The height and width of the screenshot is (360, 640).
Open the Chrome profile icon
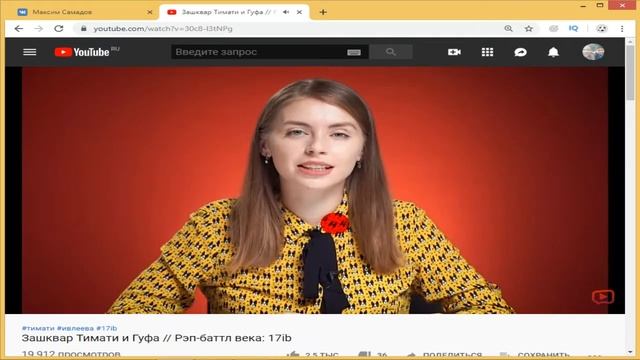(x=602, y=29)
